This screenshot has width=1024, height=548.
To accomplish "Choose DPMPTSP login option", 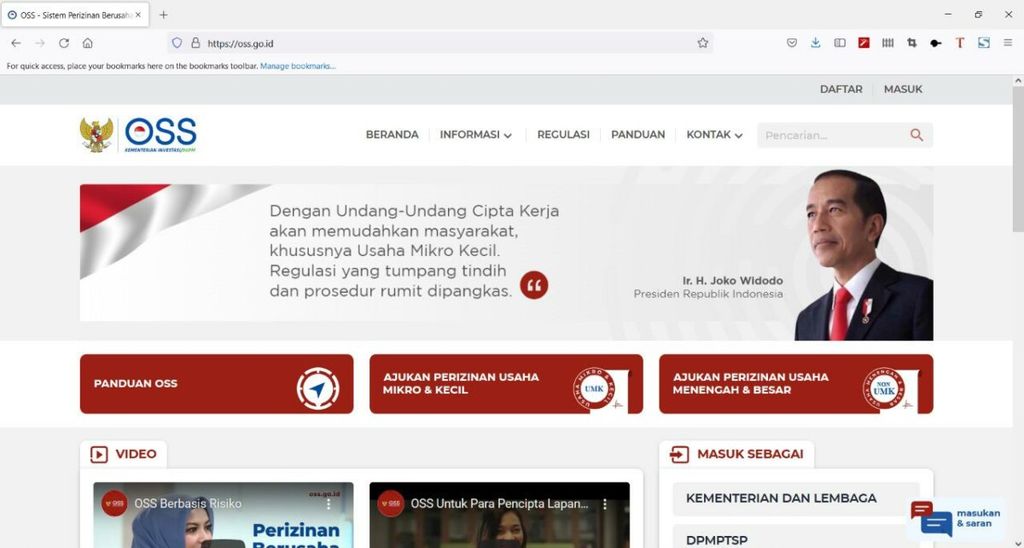I will coord(796,537).
